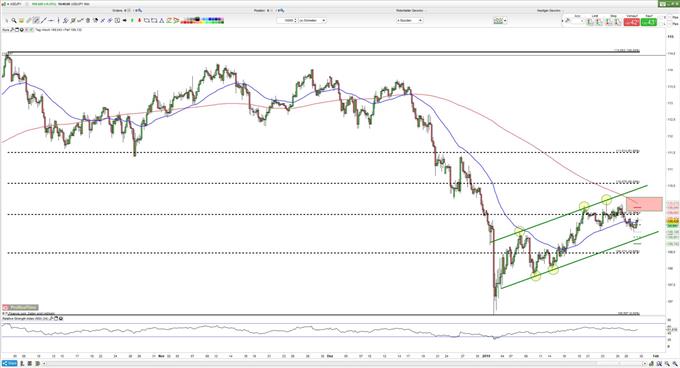Screen dimensions: 680x368
Task: Click the first Limit order button
Action: (x=590, y=22)
